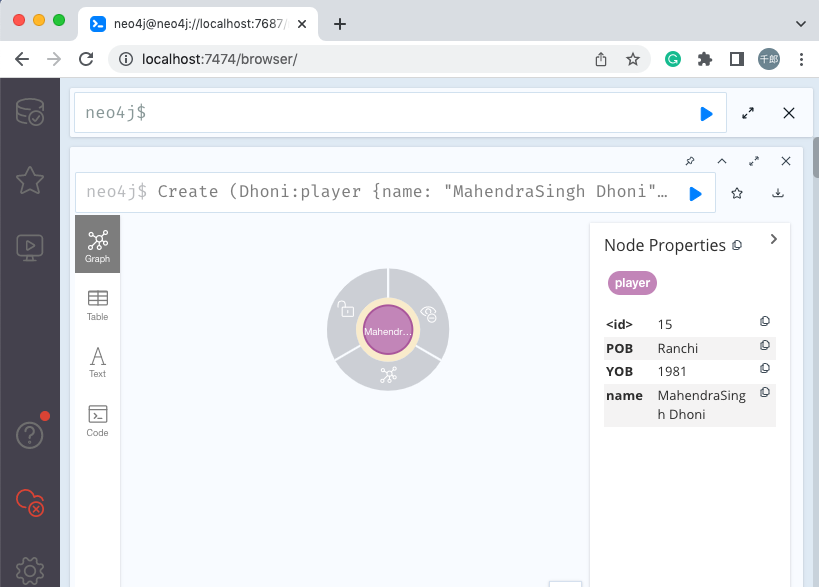
Task: Select the neo4j@neo4j browser tab
Action: coord(198,24)
